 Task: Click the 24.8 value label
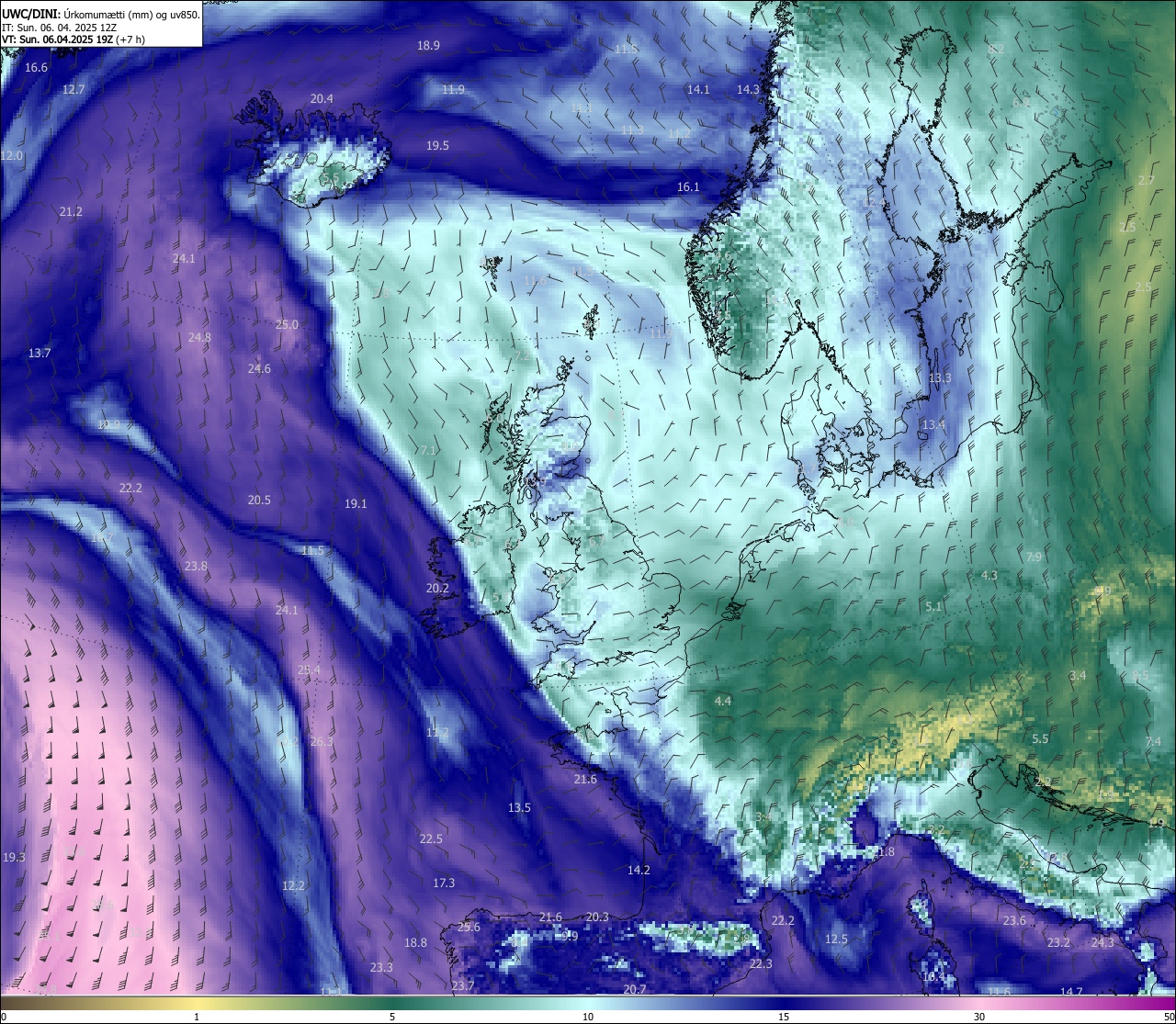(199, 337)
